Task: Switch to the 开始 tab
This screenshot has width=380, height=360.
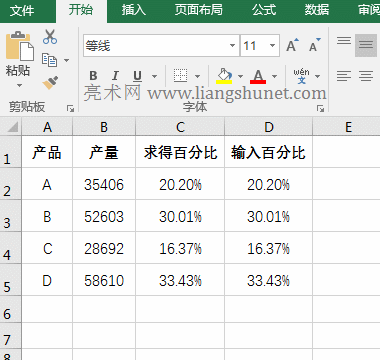Action: click(x=81, y=10)
